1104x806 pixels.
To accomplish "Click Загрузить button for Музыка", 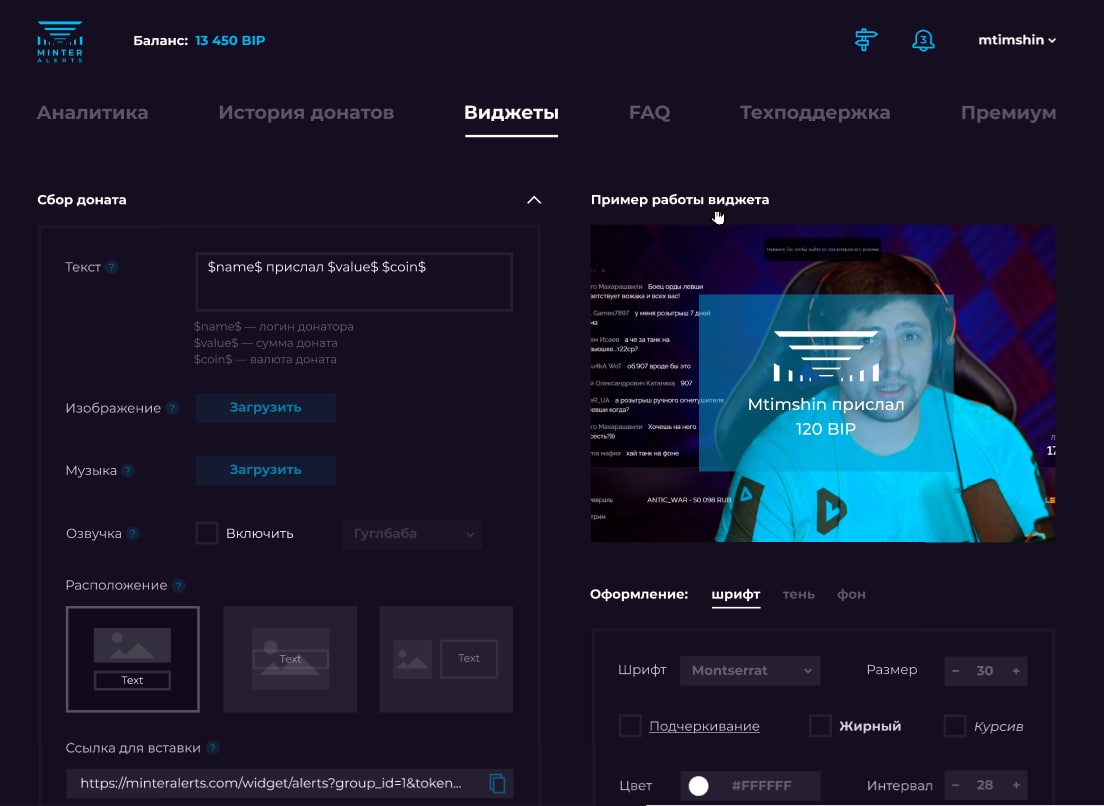I will 265,470.
